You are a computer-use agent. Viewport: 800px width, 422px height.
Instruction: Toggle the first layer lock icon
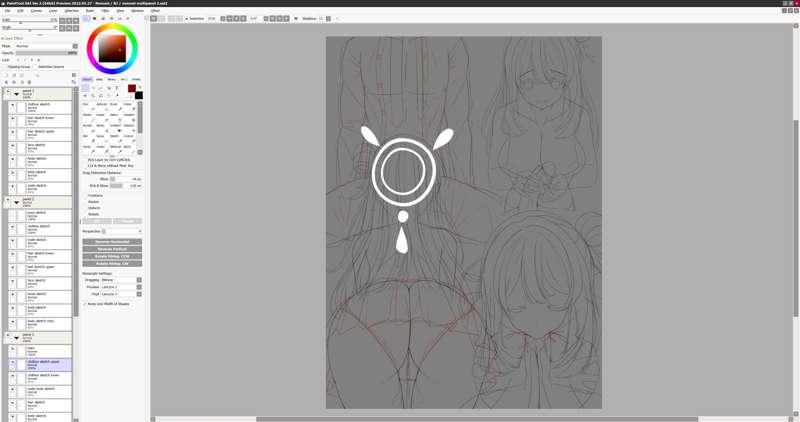(18, 60)
